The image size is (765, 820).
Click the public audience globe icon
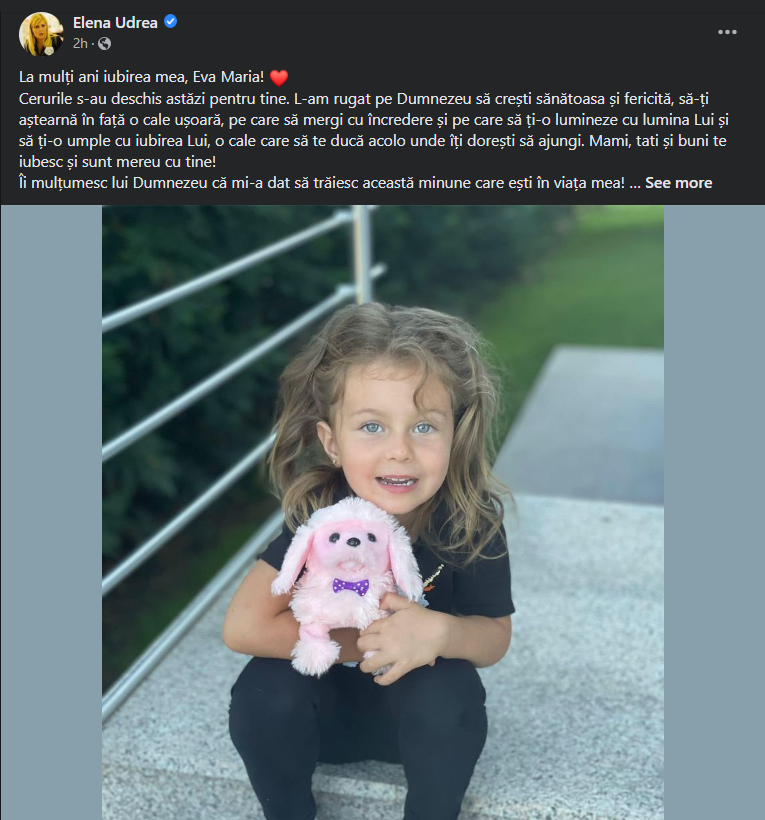105,43
